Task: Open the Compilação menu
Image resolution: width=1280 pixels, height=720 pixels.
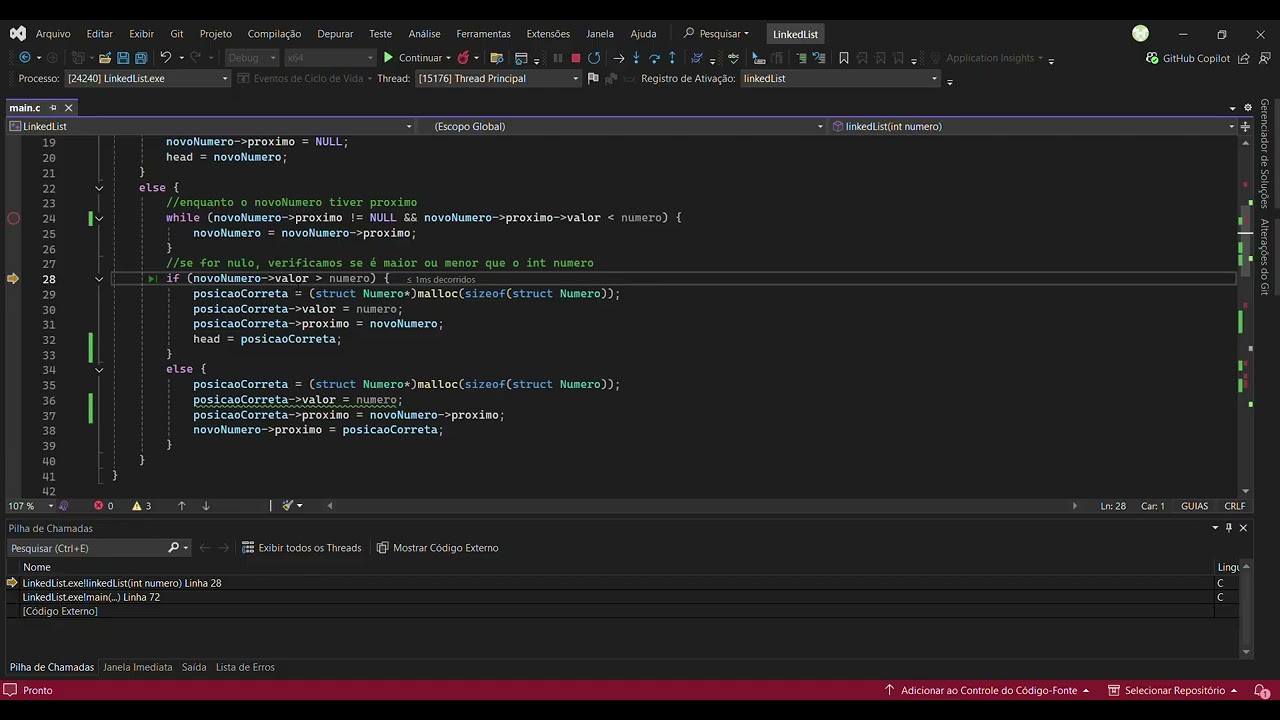Action: [274, 33]
